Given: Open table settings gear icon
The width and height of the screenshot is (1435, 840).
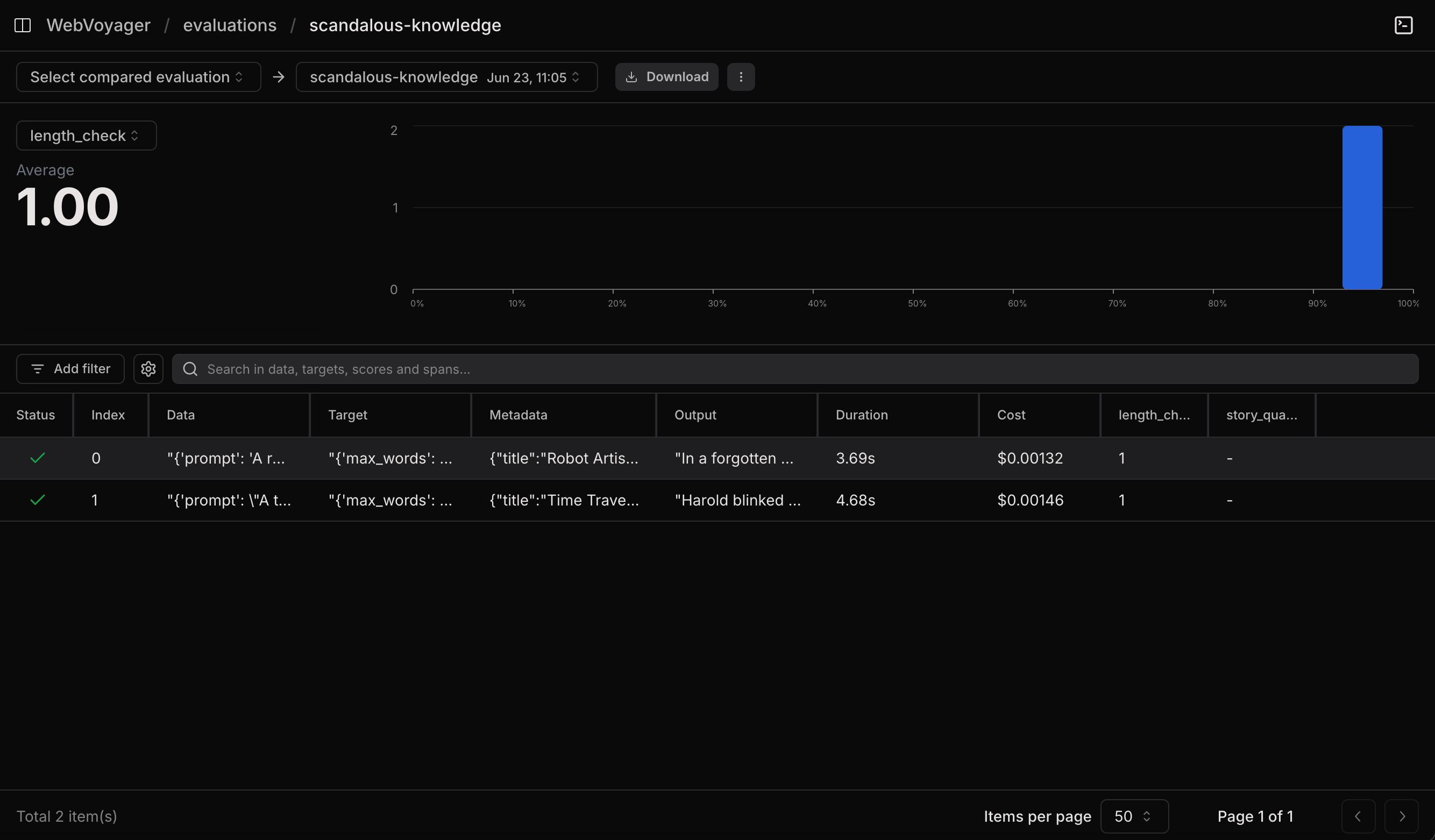Looking at the screenshot, I should tap(148, 369).
